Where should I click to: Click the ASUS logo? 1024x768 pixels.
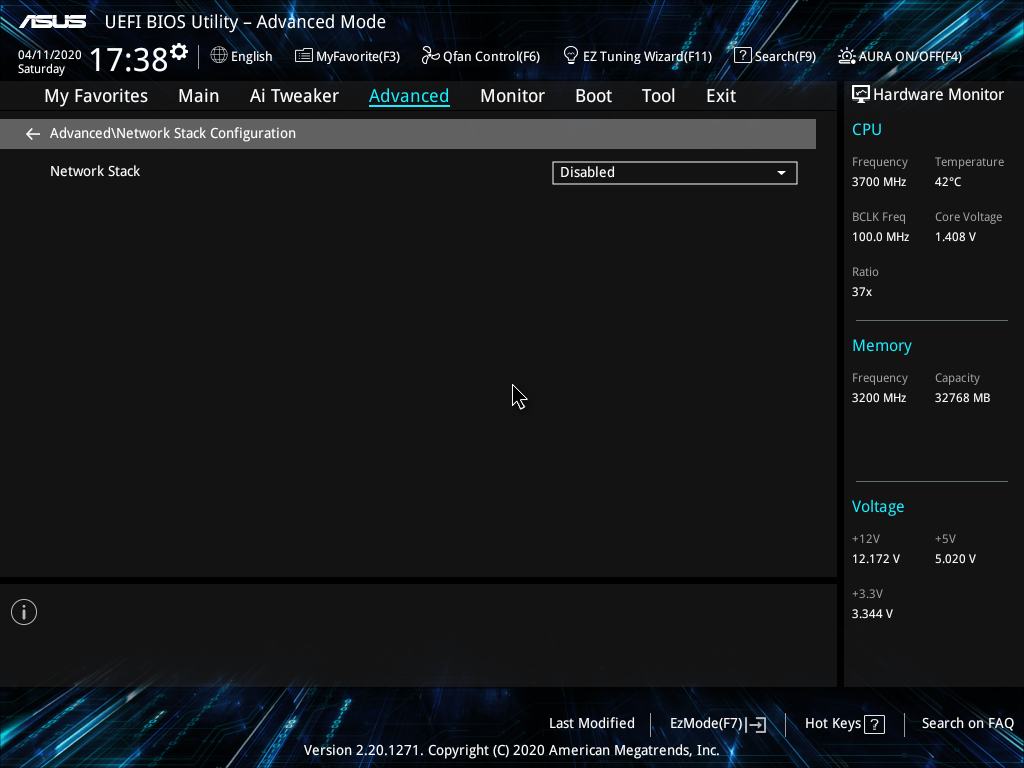[53, 22]
